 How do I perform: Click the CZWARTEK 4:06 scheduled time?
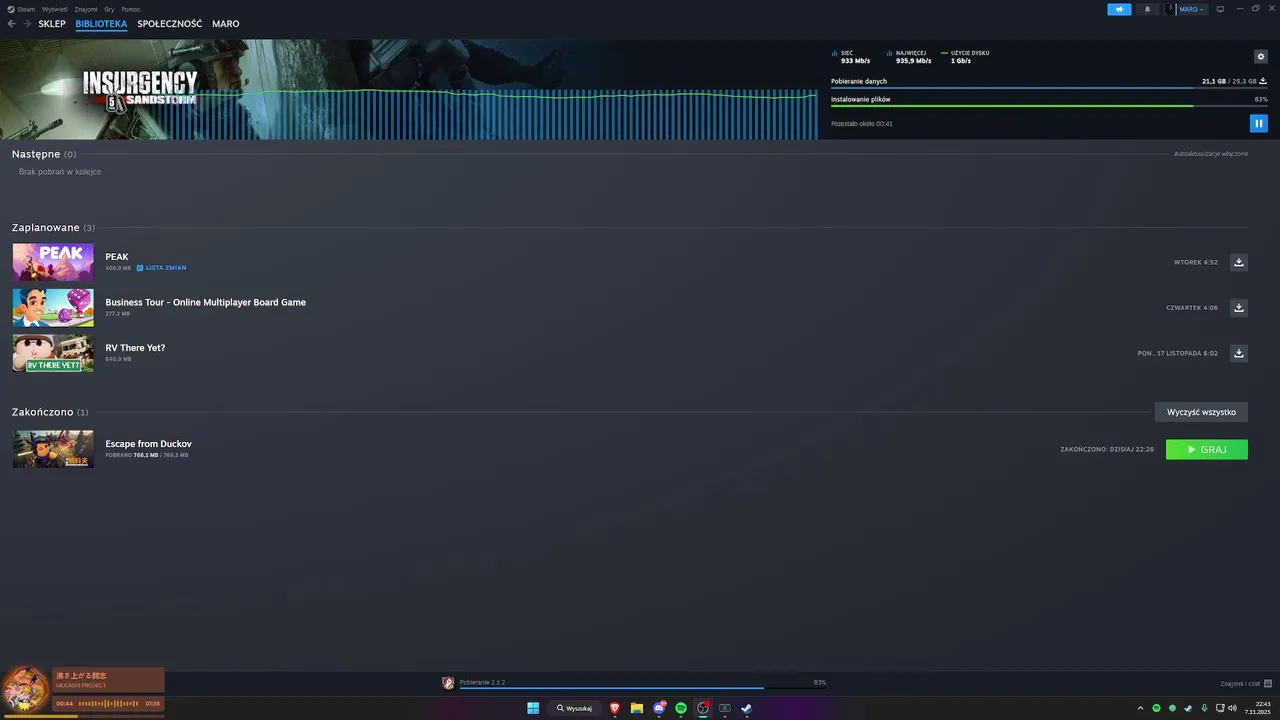pos(1192,308)
